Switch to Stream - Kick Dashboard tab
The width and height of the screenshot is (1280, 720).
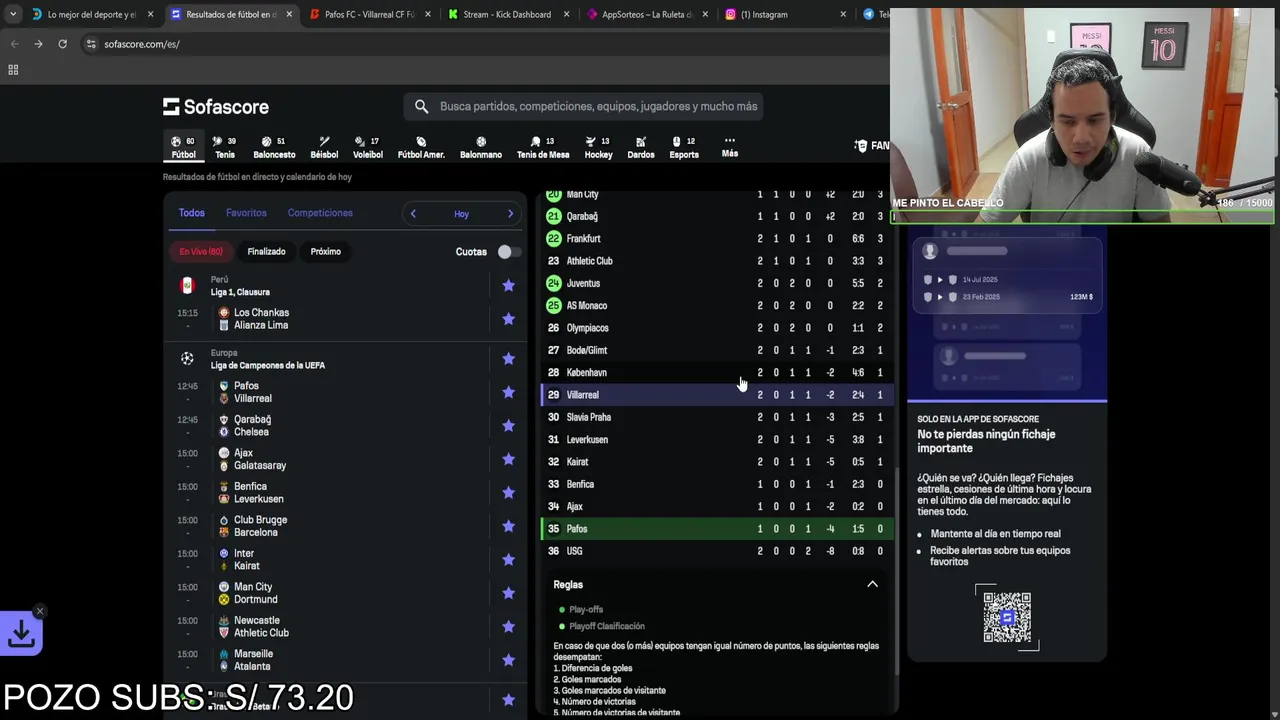(x=507, y=14)
